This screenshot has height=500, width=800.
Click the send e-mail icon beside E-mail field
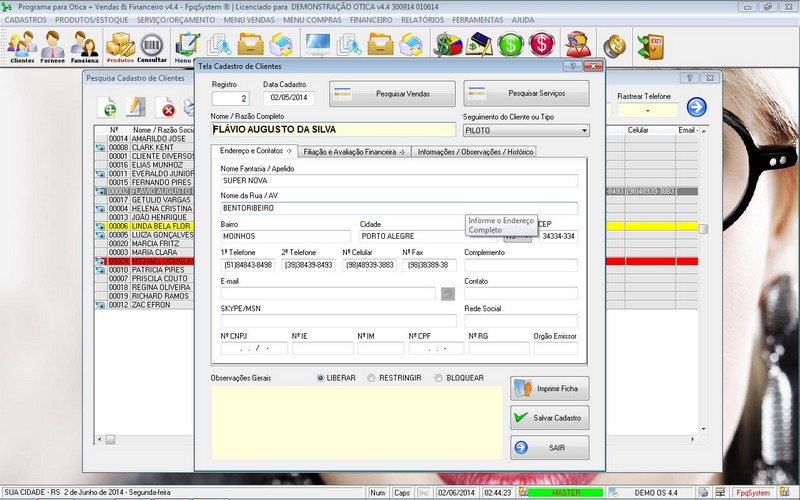coord(448,294)
